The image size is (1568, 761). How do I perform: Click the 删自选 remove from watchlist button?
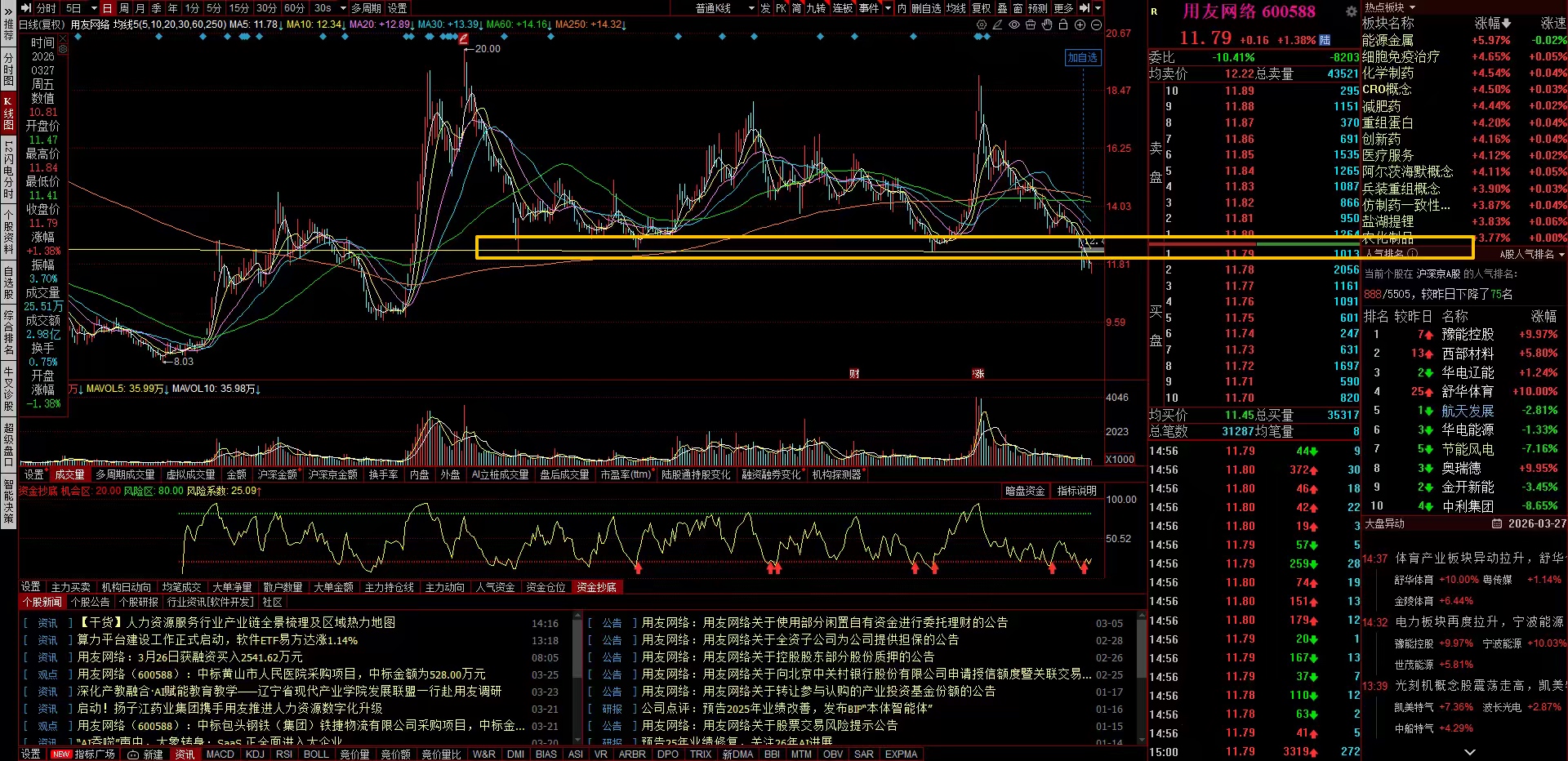(x=926, y=8)
